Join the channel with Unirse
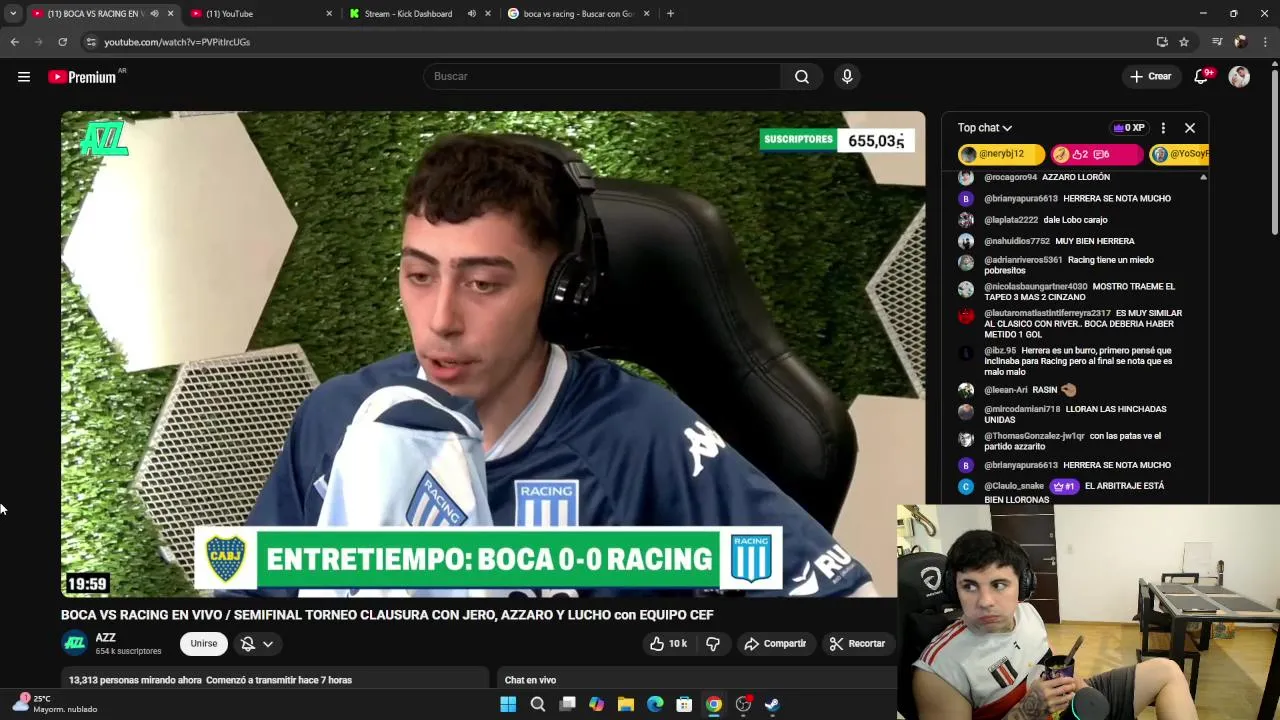The width and height of the screenshot is (1280, 720). (x=204, y=644)
